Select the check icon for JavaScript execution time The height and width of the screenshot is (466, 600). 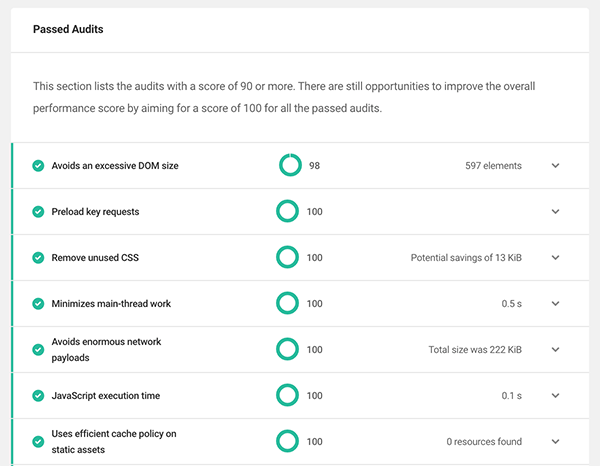[x=38, y=396]
